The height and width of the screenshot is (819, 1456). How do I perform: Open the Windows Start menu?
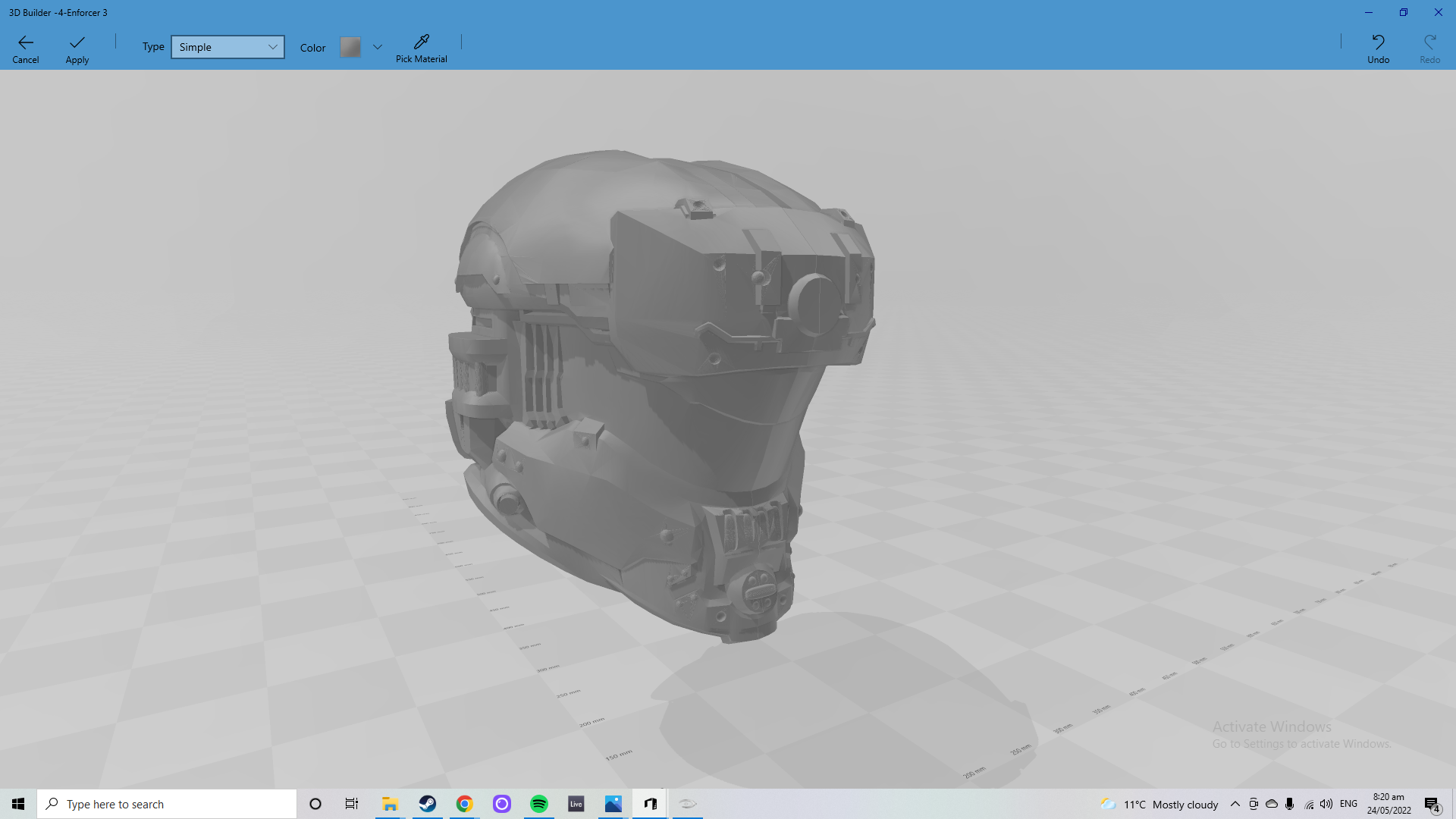click(18, 804)
